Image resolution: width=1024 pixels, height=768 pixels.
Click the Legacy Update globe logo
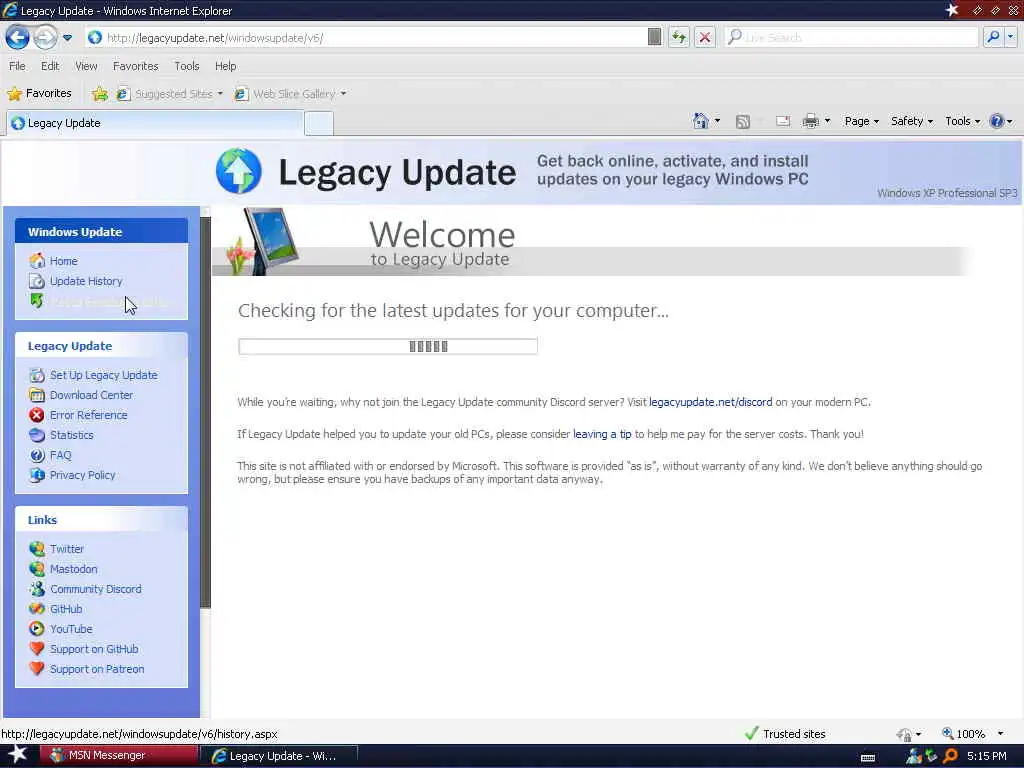[239, 171]
